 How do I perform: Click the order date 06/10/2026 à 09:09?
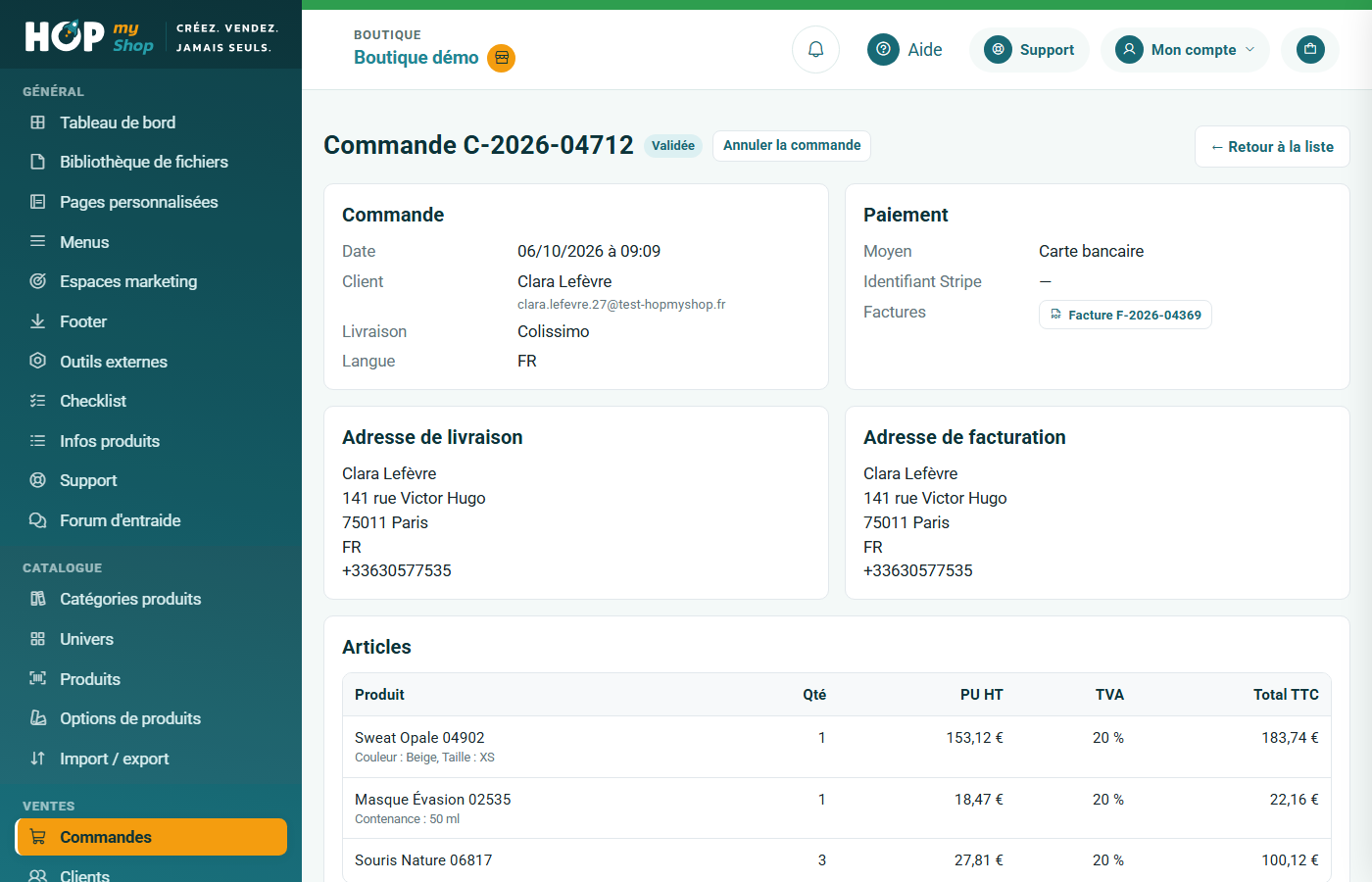pos(589,251)
